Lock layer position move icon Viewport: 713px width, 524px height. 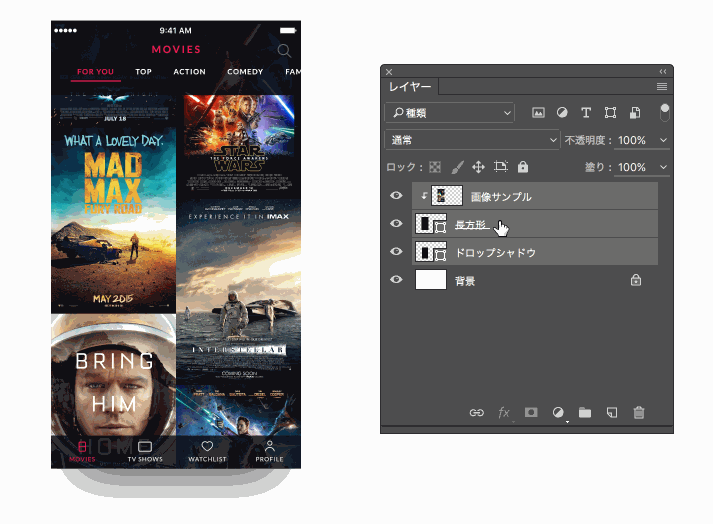(478, 167)
